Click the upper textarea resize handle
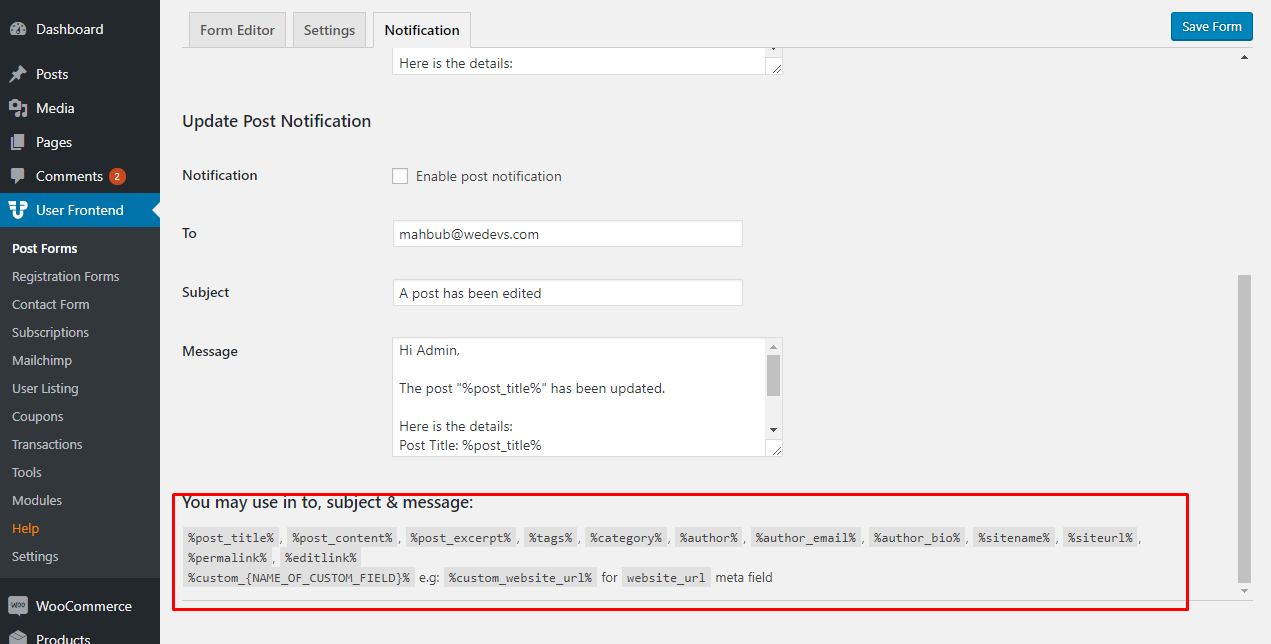The image size is (1271, 644). (774, 66)
